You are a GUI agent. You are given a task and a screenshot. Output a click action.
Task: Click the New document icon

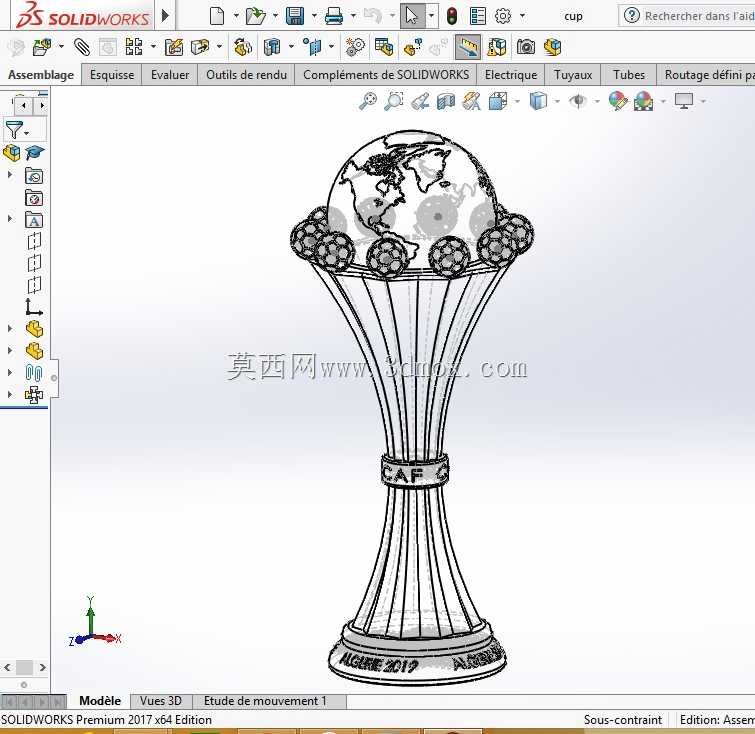pos(217,16)
